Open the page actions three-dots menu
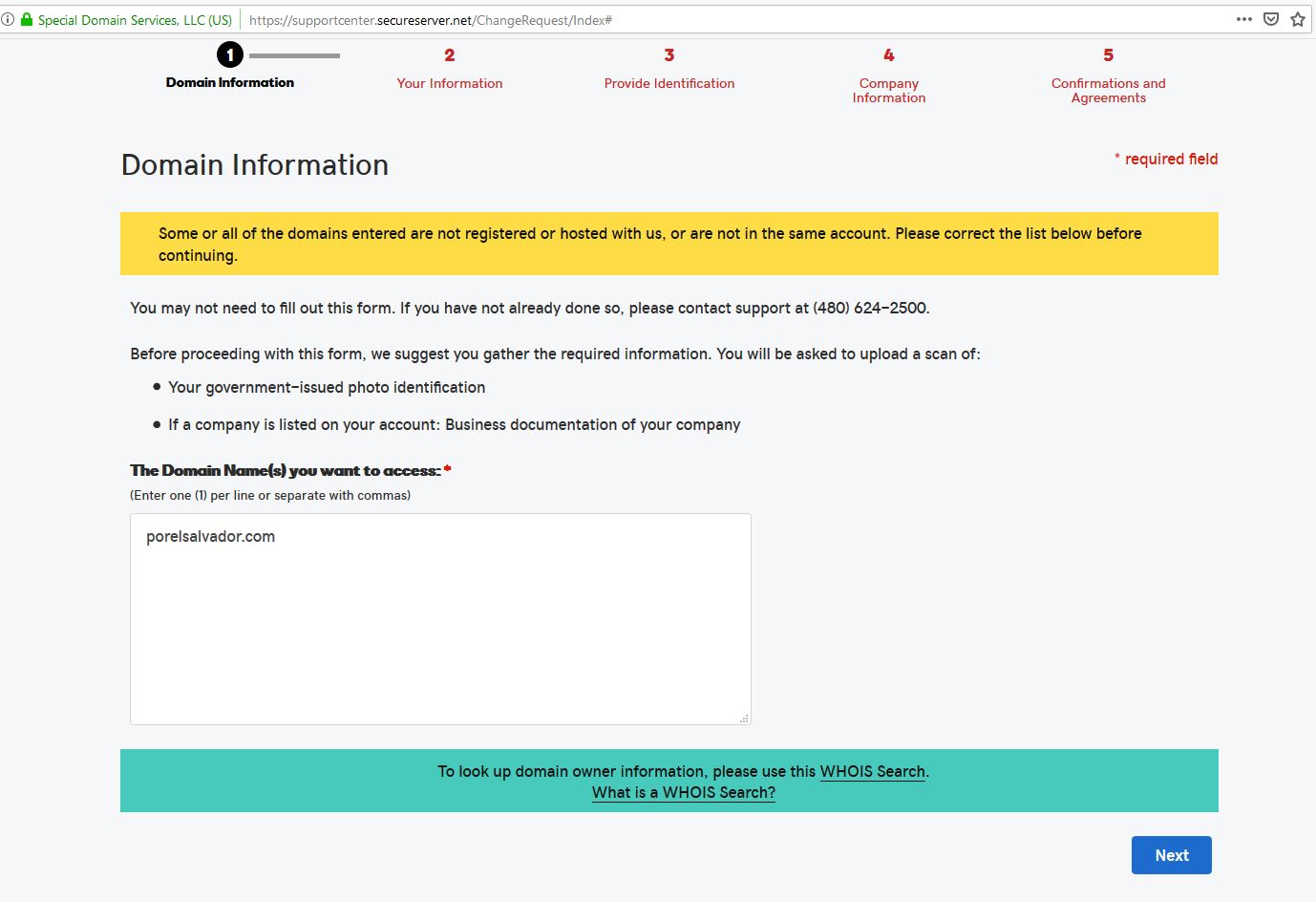The width and height of the screenshot is (1316, 902). 1243,19
